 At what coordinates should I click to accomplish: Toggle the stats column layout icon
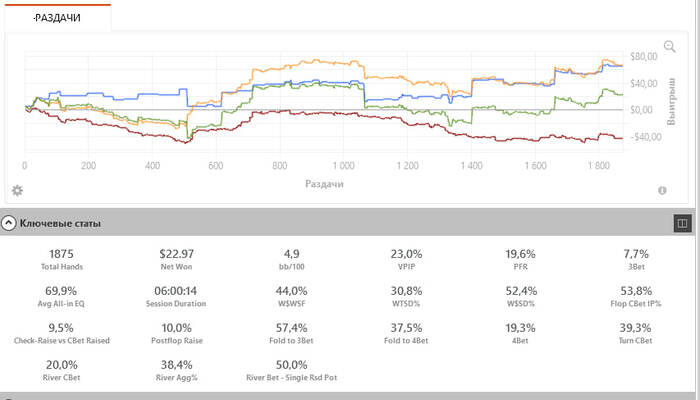[x=682, y=223]
